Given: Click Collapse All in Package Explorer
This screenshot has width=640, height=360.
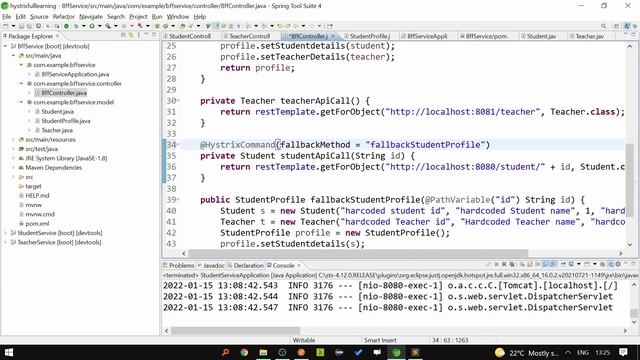Looking at the screenshot, I should tap(123, 35).
